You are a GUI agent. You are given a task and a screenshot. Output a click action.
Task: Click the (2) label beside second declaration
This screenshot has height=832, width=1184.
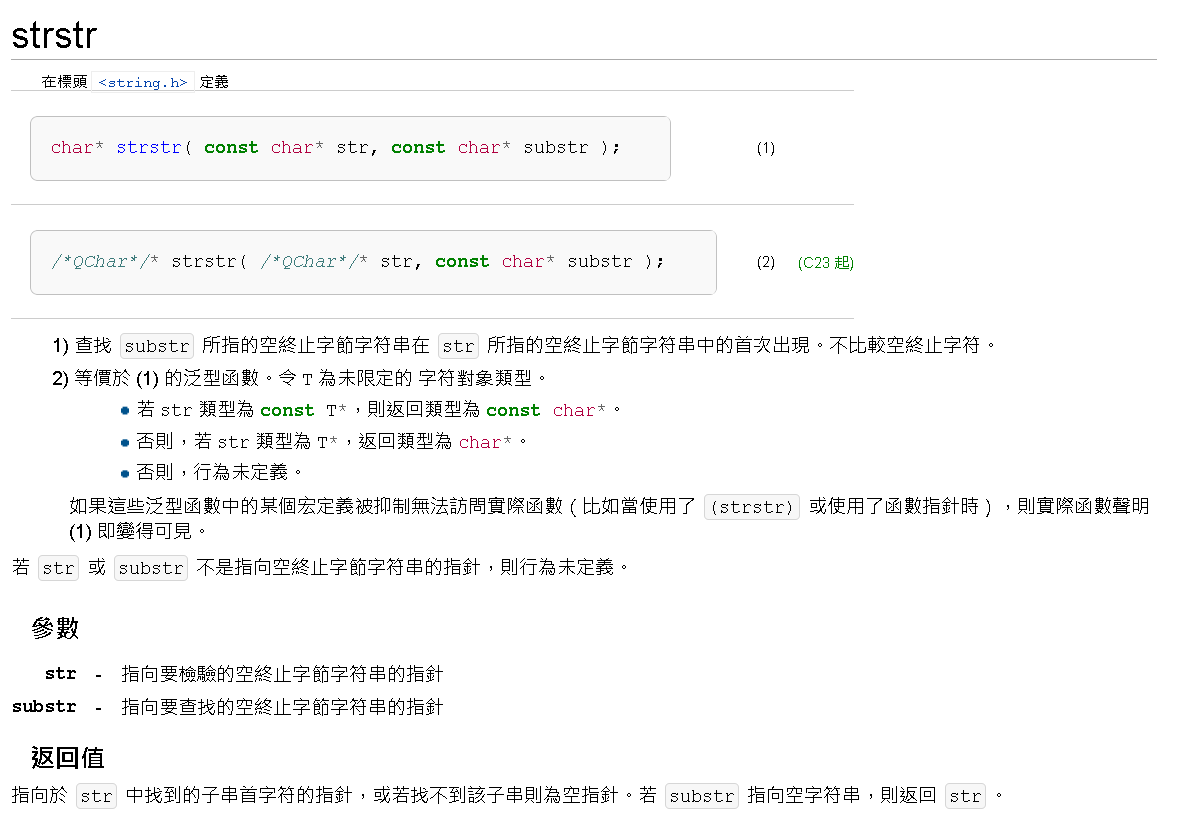pos(766,262)
